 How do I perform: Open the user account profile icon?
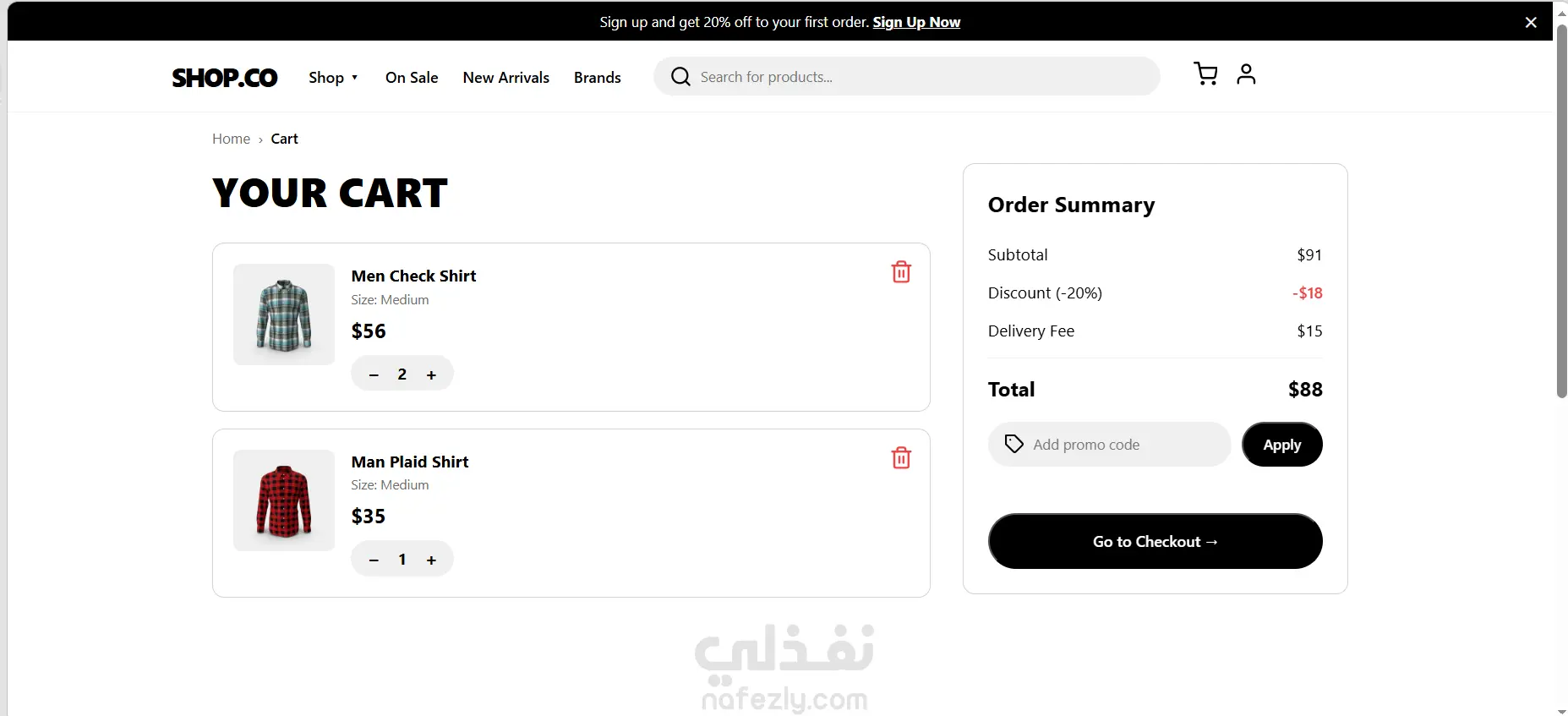[1246, 74]
